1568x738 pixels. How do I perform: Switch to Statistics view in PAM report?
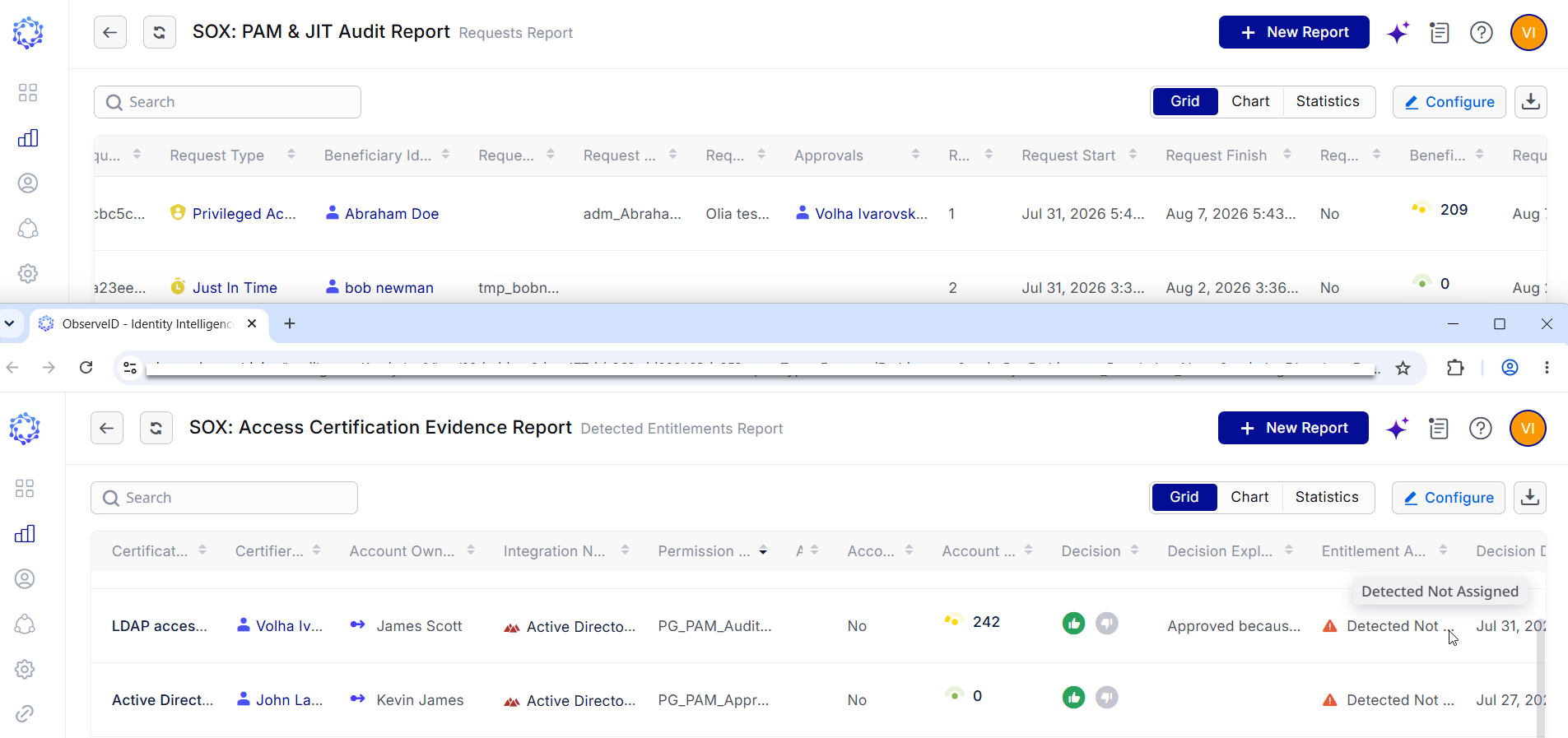tap(1328, 101)
